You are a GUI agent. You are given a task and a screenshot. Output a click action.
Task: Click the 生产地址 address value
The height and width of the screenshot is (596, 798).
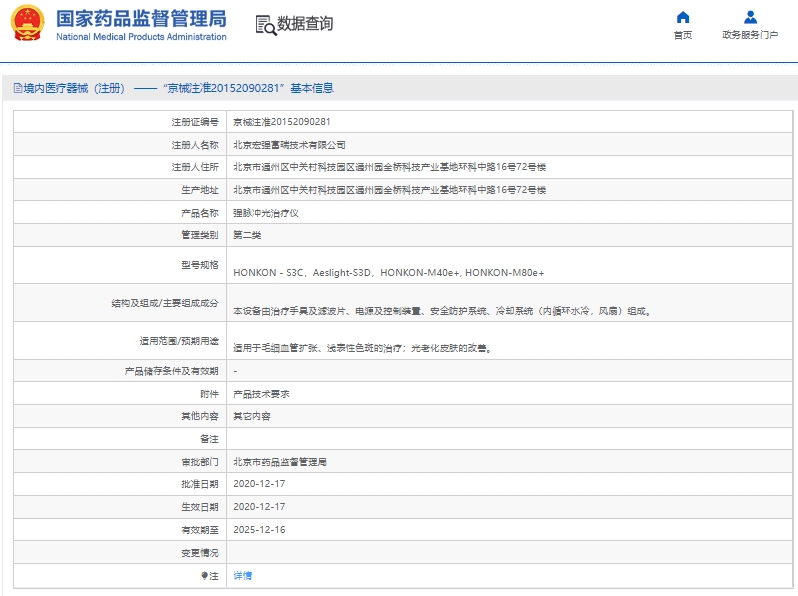389,190
